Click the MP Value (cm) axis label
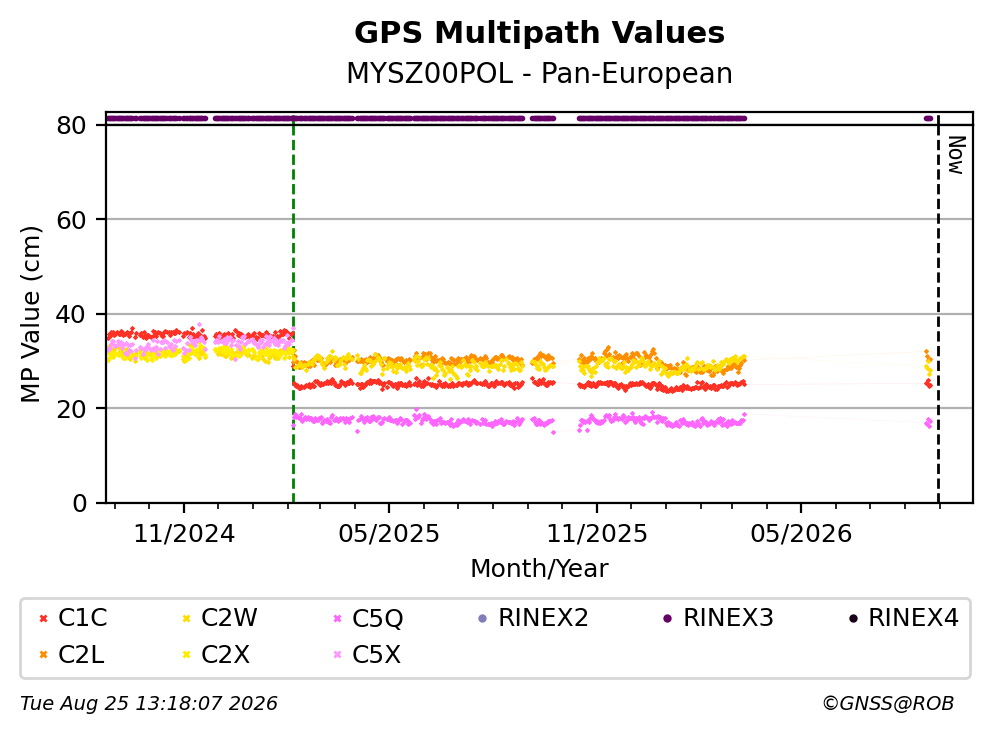 pyautogui.click(x=30, y=314)
